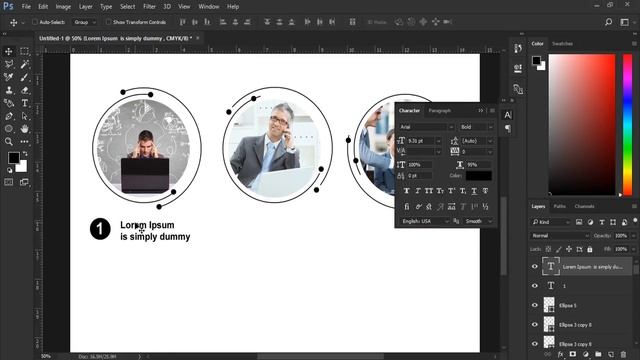Open the Group auto-select dropdown

85,22
